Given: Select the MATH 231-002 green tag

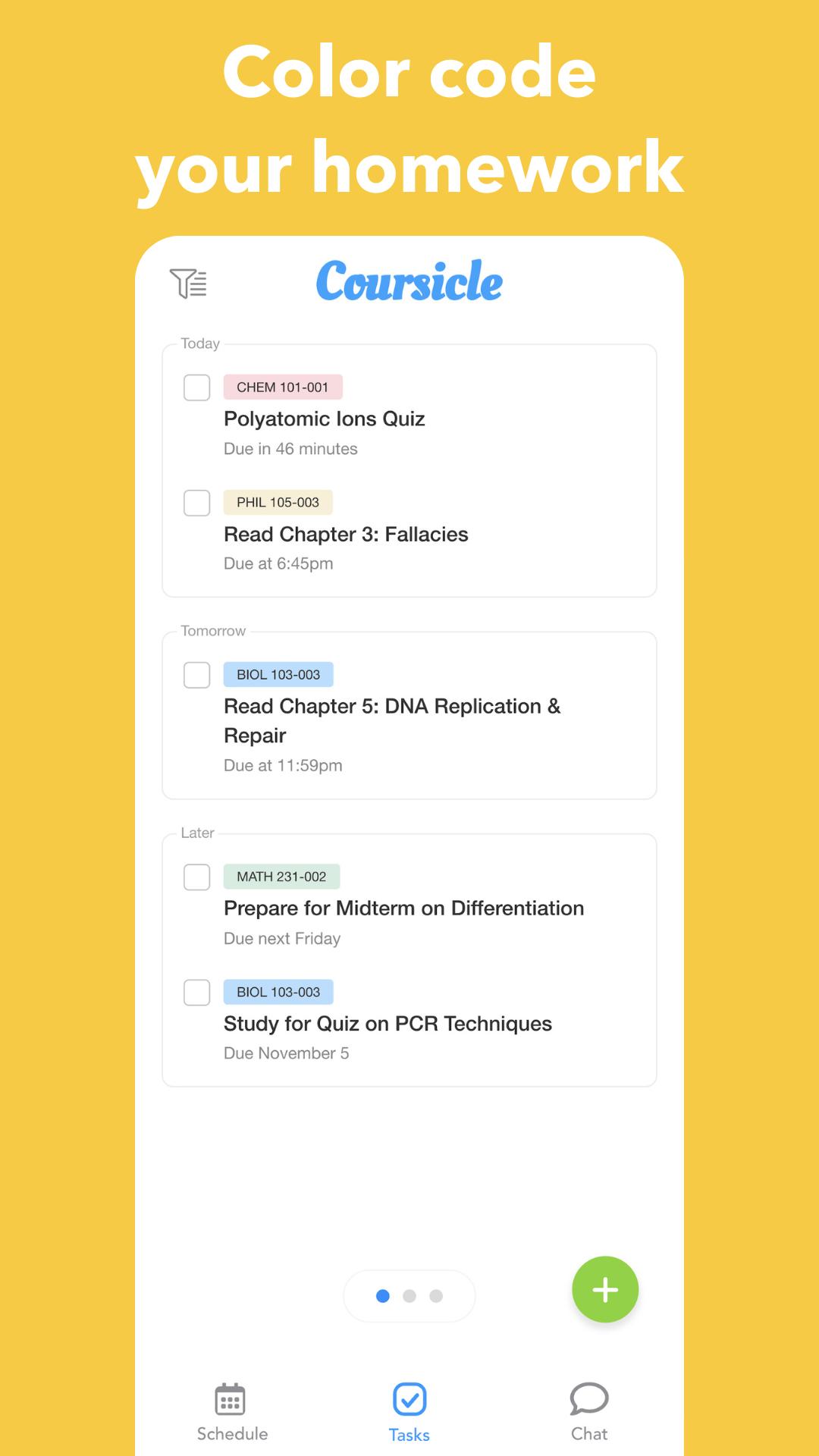Looking at the screenshot, I should click(281, 877).
